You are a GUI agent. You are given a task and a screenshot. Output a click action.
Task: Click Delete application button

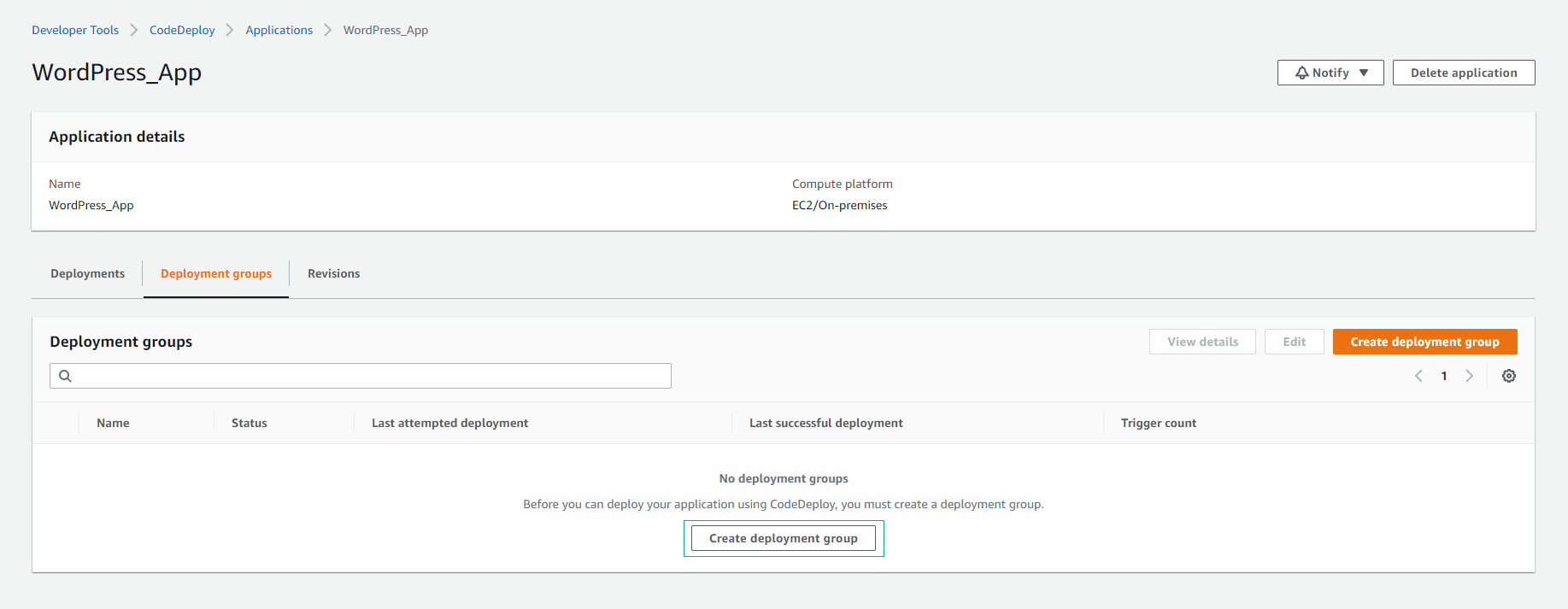pos(1463,73)
